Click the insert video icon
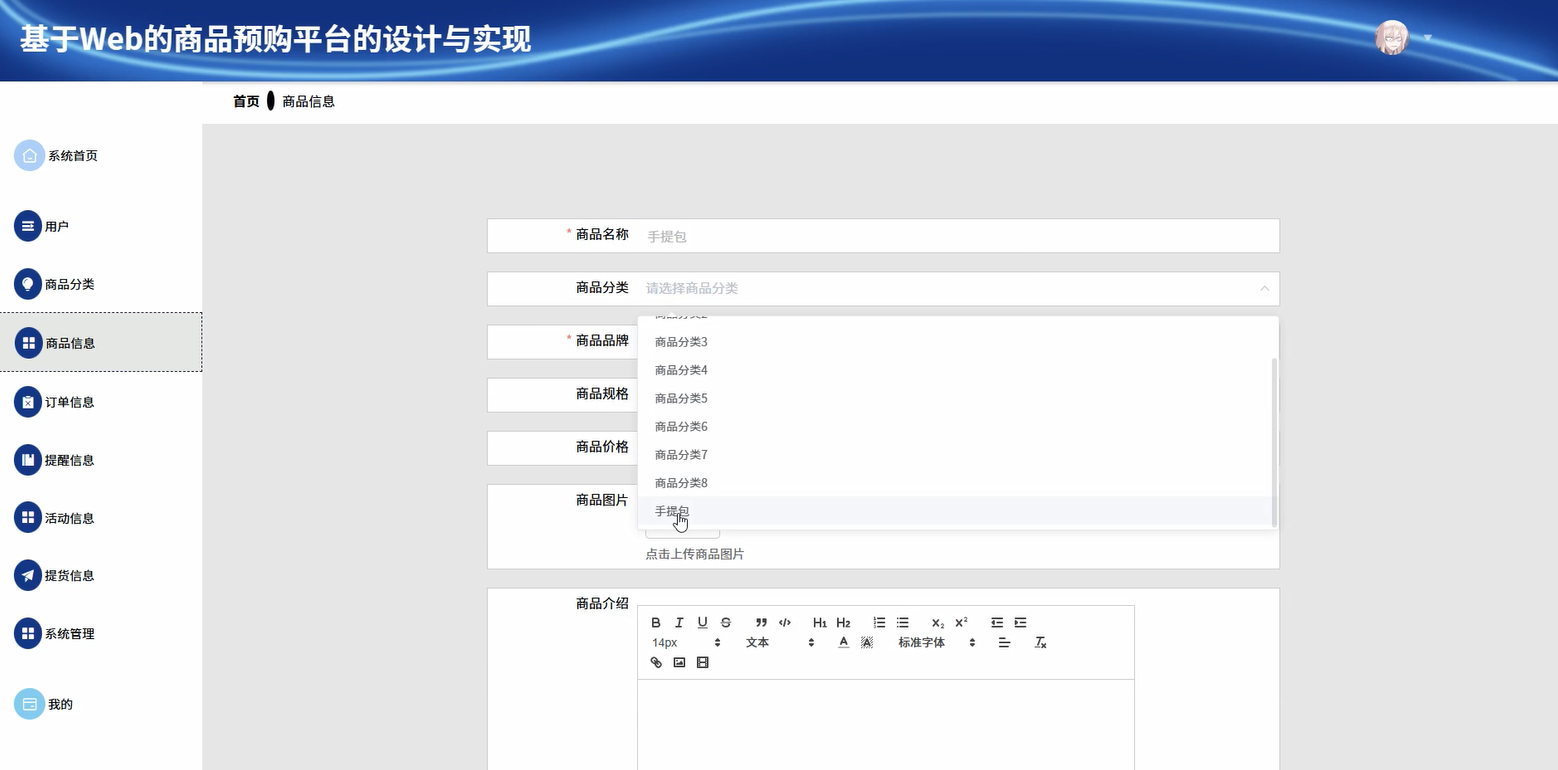 pos(702,662)
